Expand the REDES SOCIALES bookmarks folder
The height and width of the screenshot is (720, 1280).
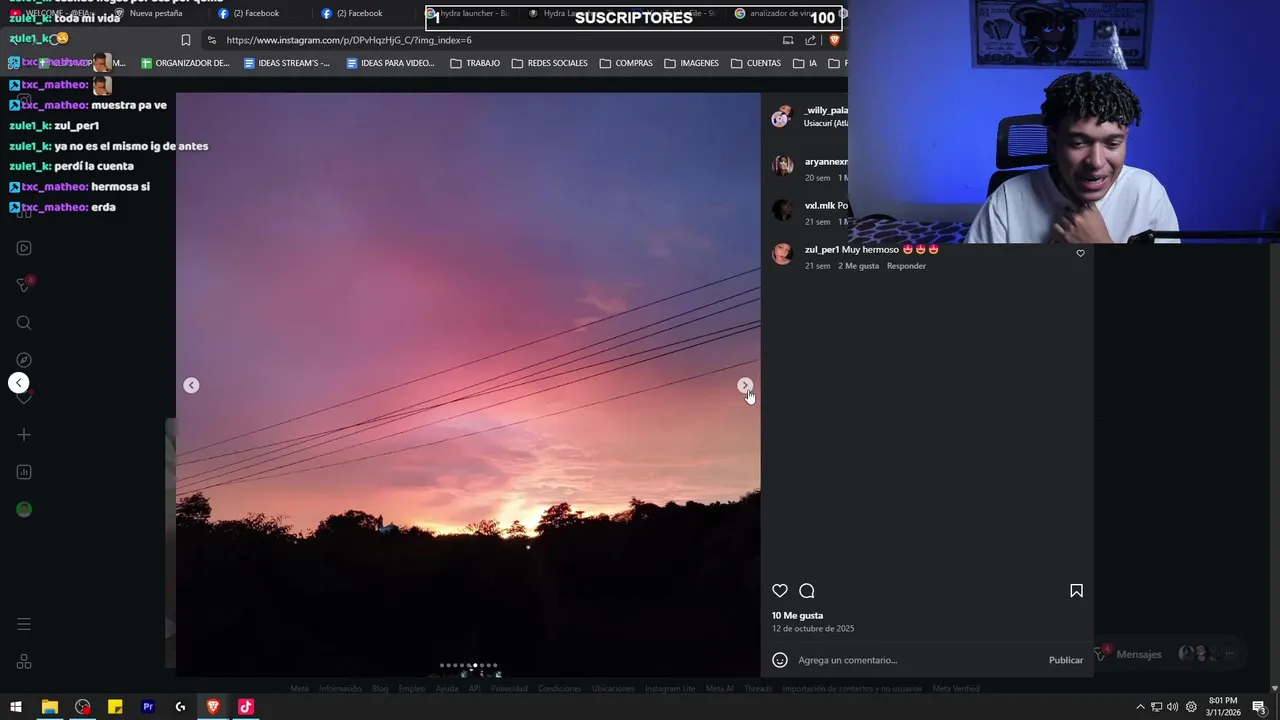[549, 63]
